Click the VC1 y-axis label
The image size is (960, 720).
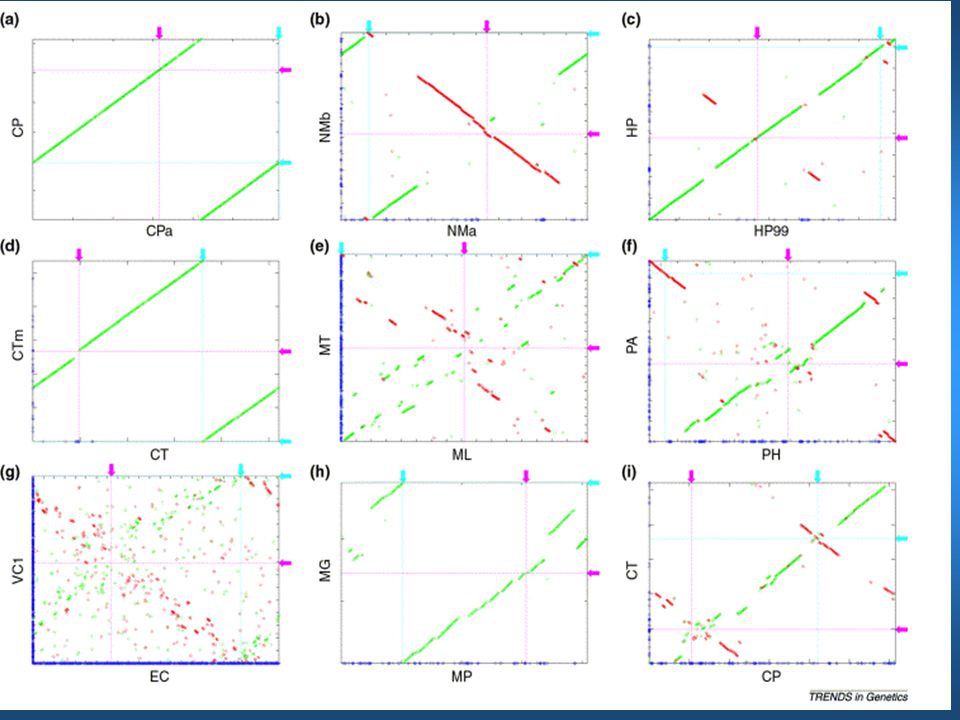[x=18, y=570]
